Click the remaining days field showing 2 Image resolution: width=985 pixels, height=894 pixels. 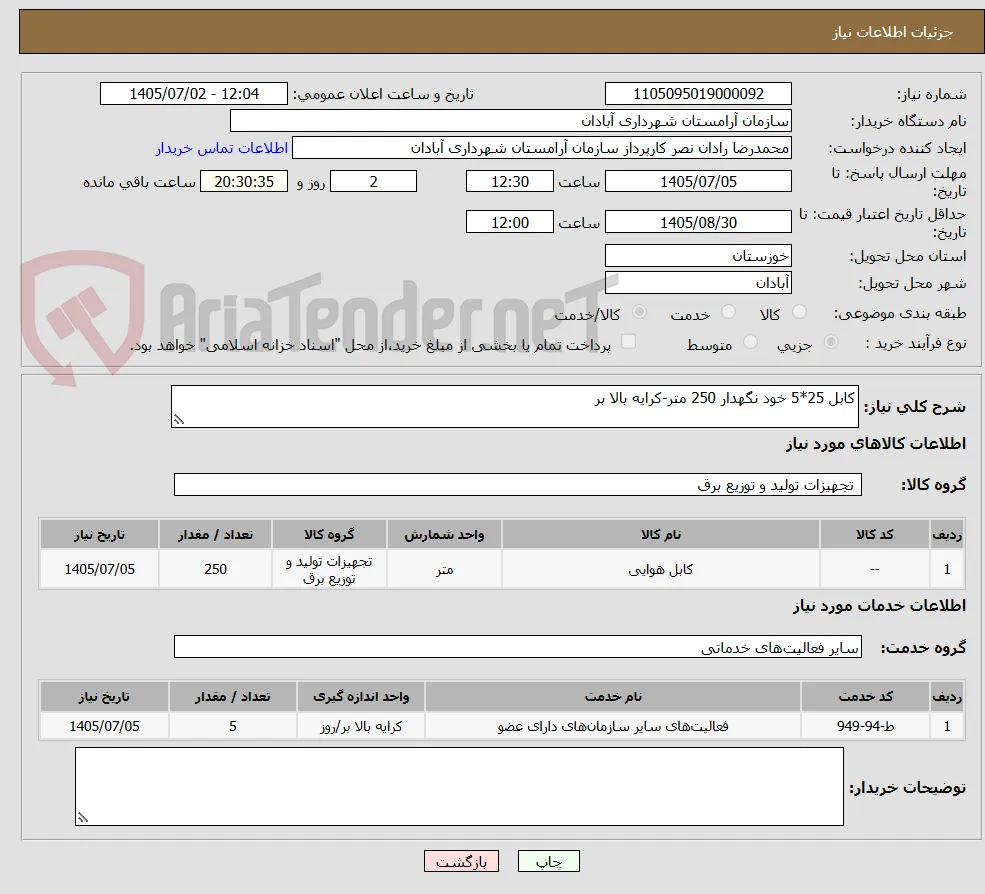(373, 182)
